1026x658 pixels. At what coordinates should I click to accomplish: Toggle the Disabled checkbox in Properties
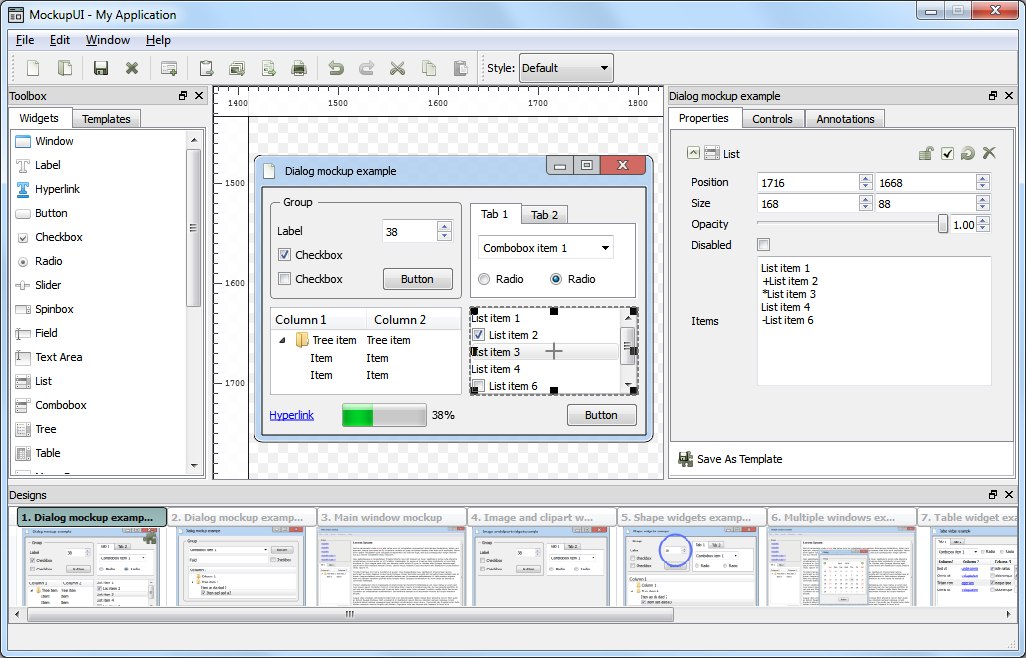(764, 245)
